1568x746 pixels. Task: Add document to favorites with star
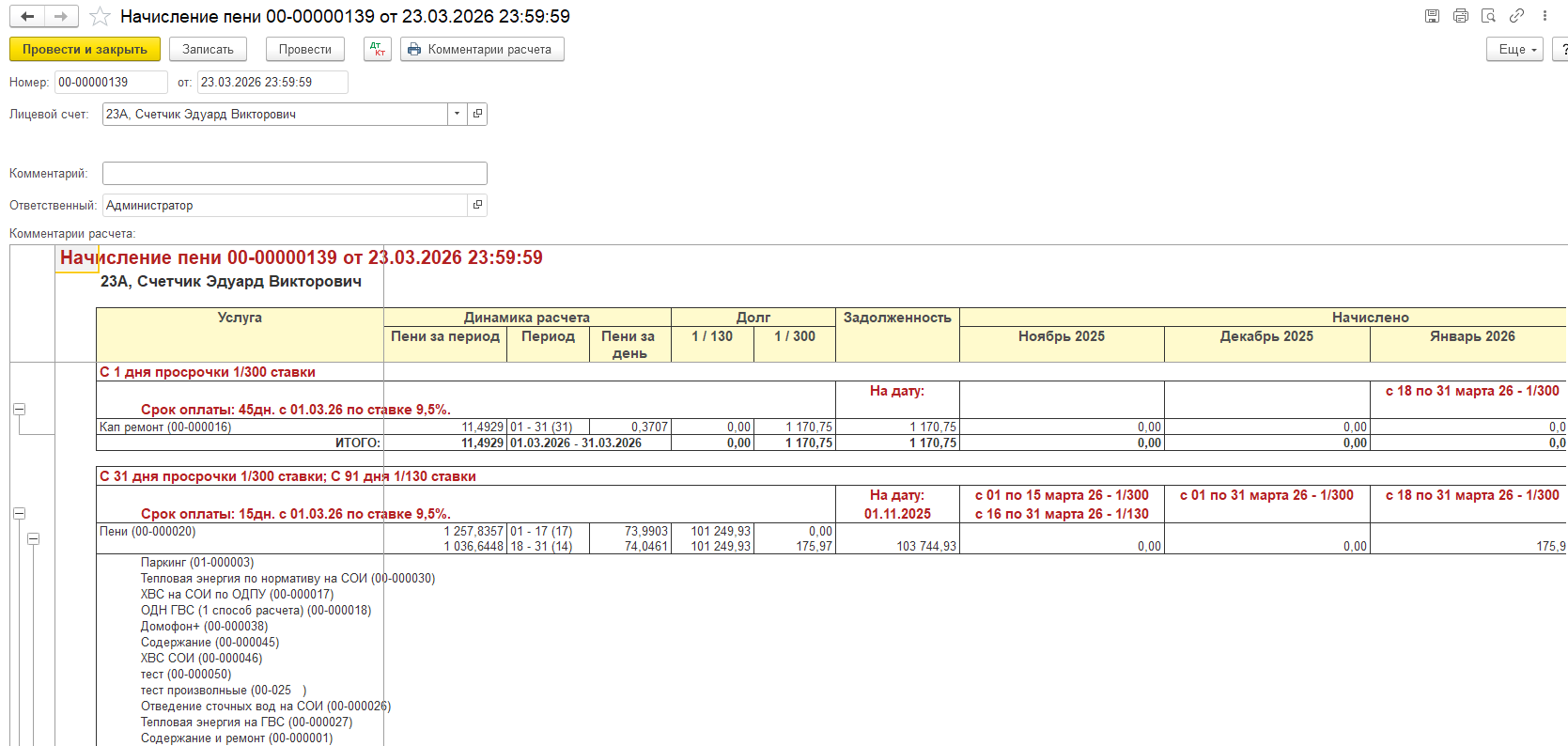pos(100,17)
